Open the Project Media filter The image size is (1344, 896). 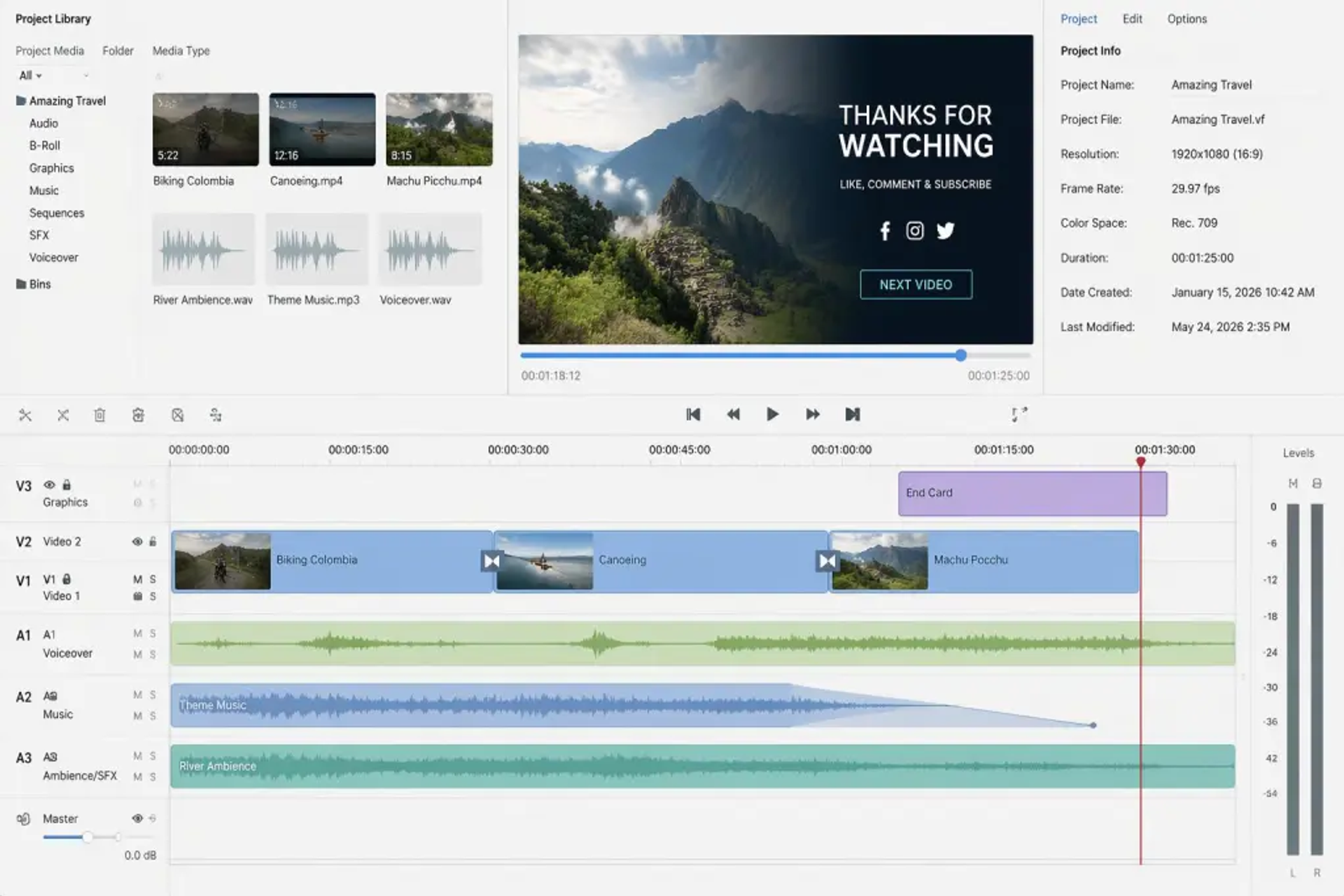click(x=50, y=50)
